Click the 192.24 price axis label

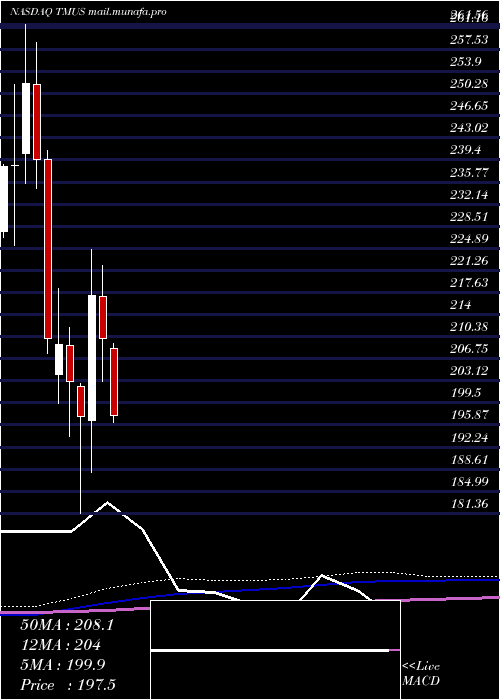469,438
